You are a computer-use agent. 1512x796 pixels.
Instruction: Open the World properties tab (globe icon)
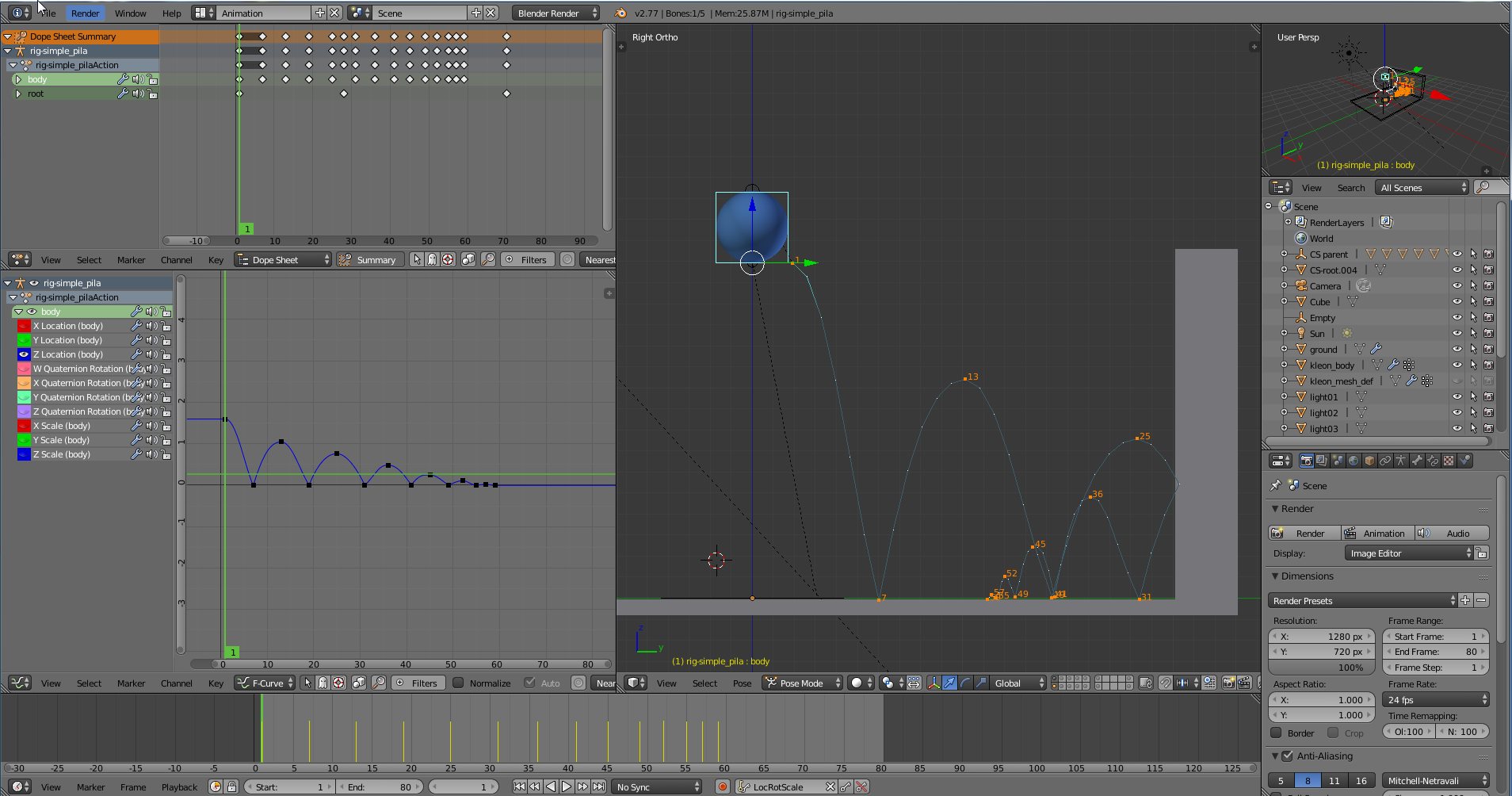click(x=1354, y=461)
